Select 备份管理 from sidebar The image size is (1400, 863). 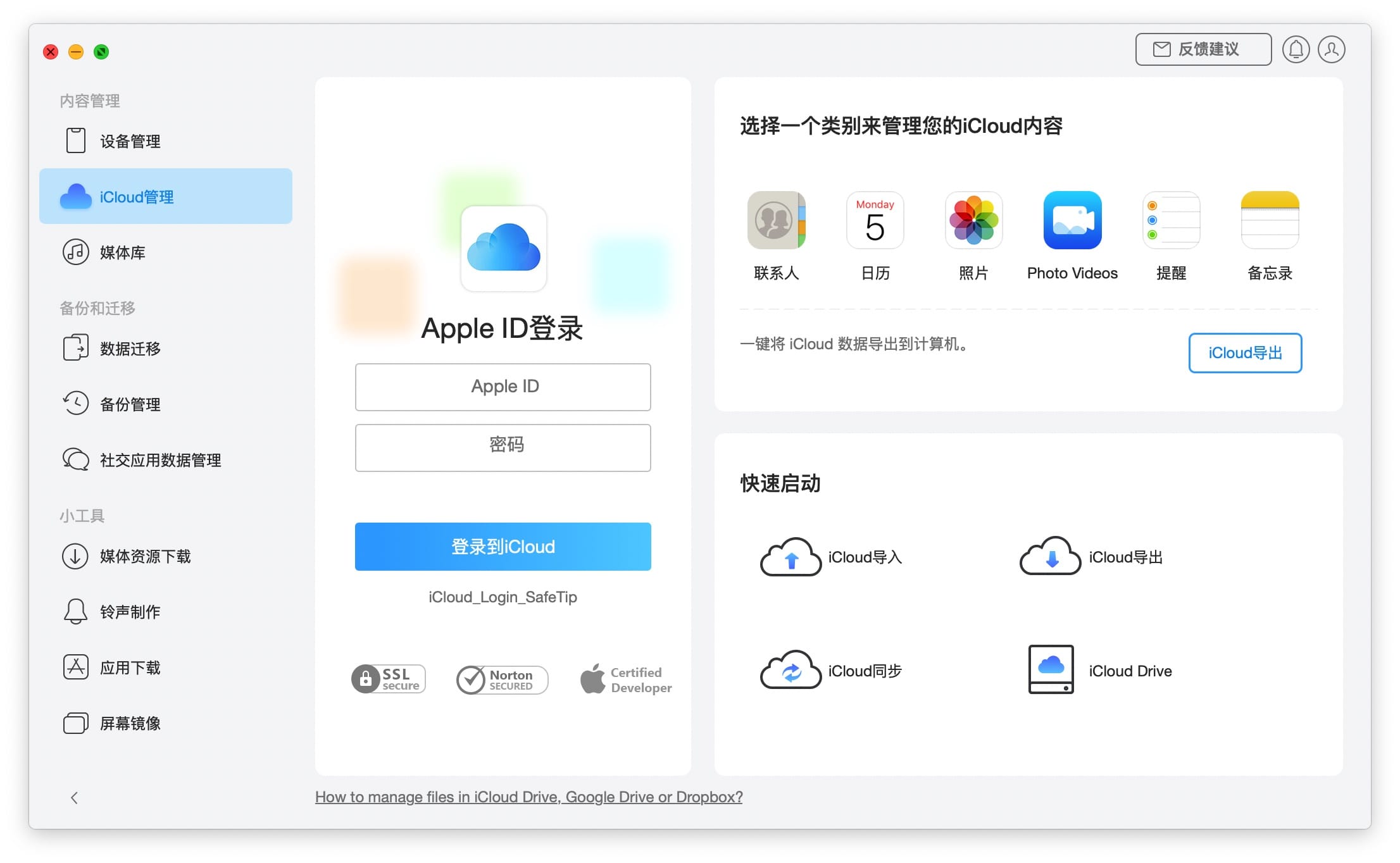point(127,404)
